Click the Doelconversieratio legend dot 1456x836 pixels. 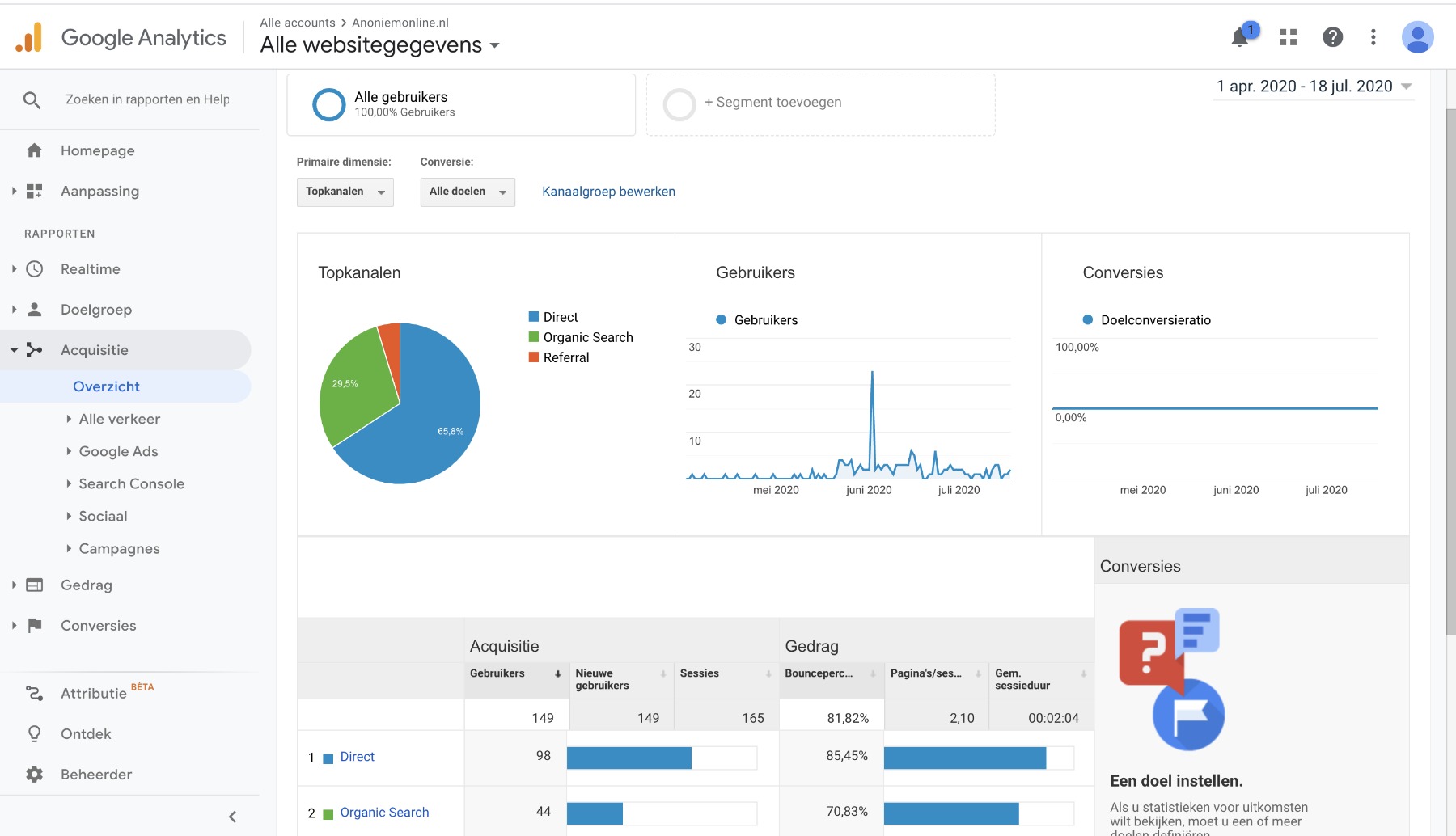pyautogui.click(x=1088, y=320)
